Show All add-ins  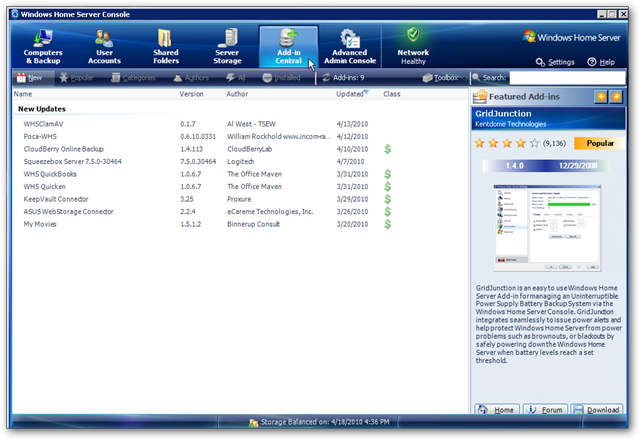pyautogui.click(x=236, y=78)
